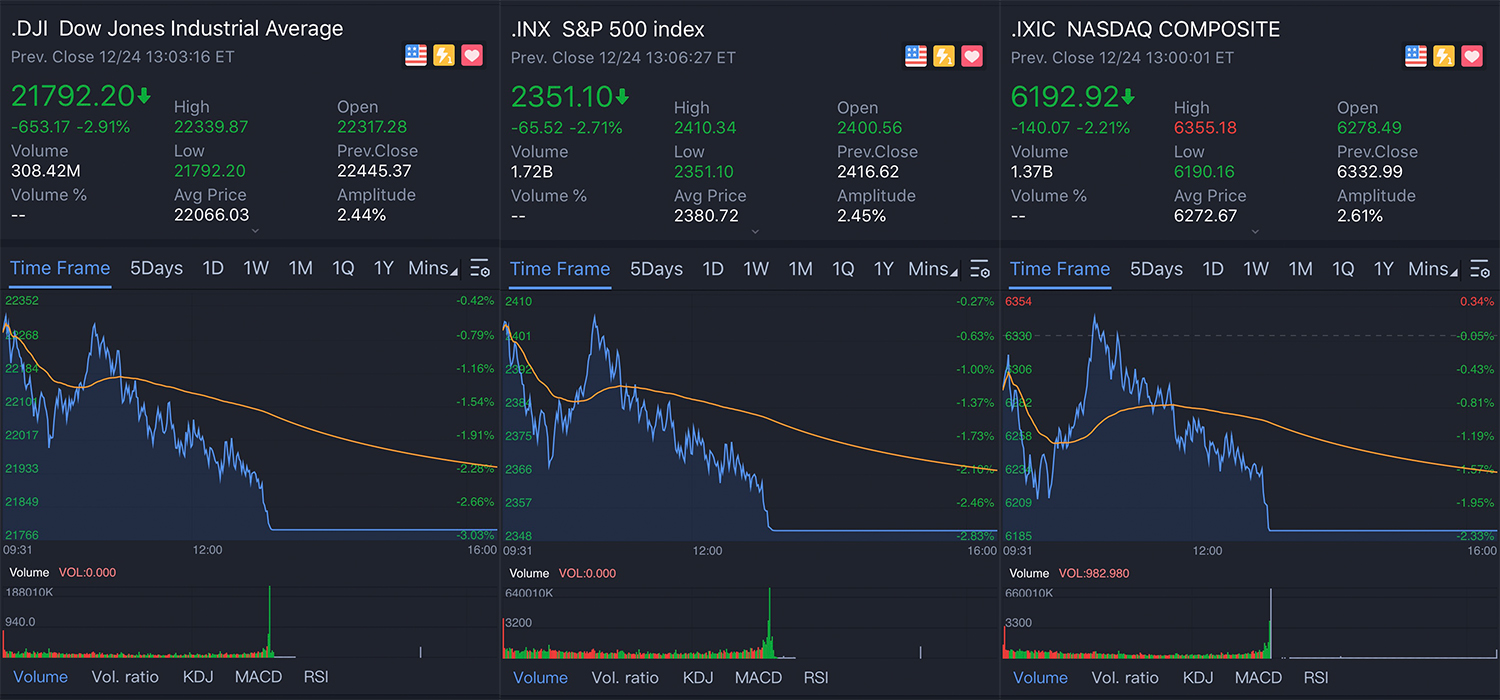
Task: Select Time Frame tab in NASDAQ panel
Action: point(1060,268)
